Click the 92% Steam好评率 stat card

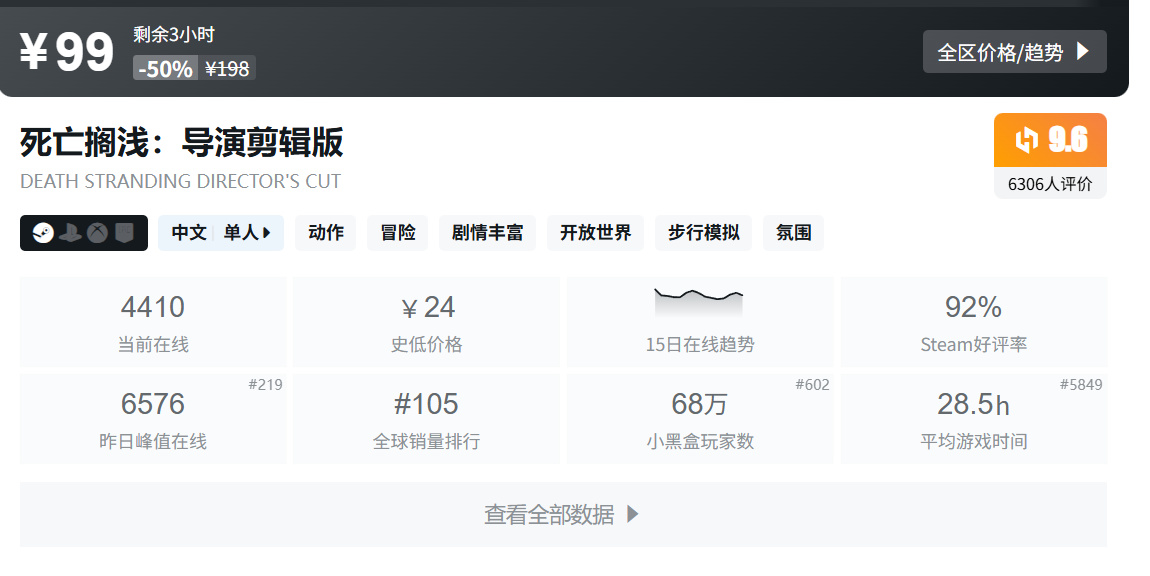tap(974, 321)
